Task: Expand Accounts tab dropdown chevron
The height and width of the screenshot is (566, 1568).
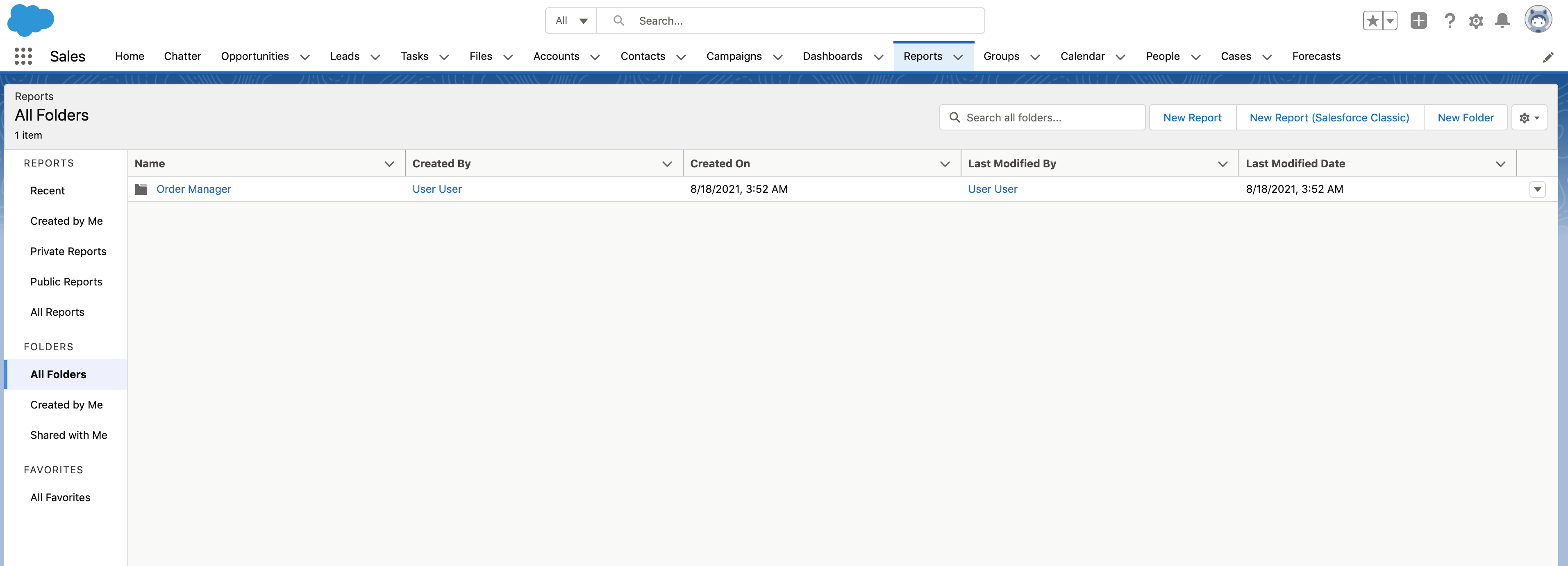Action: tap(595, 57)
